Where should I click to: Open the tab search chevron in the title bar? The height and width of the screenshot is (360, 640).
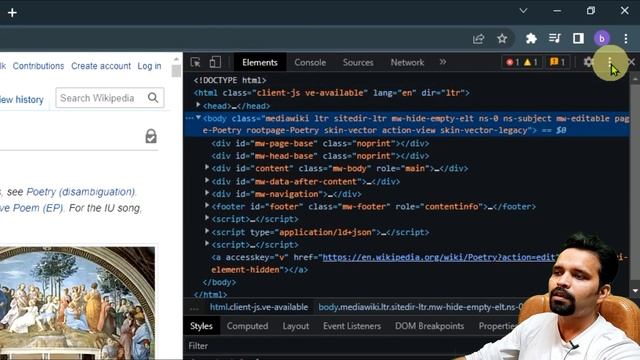(x=523, y=11)
